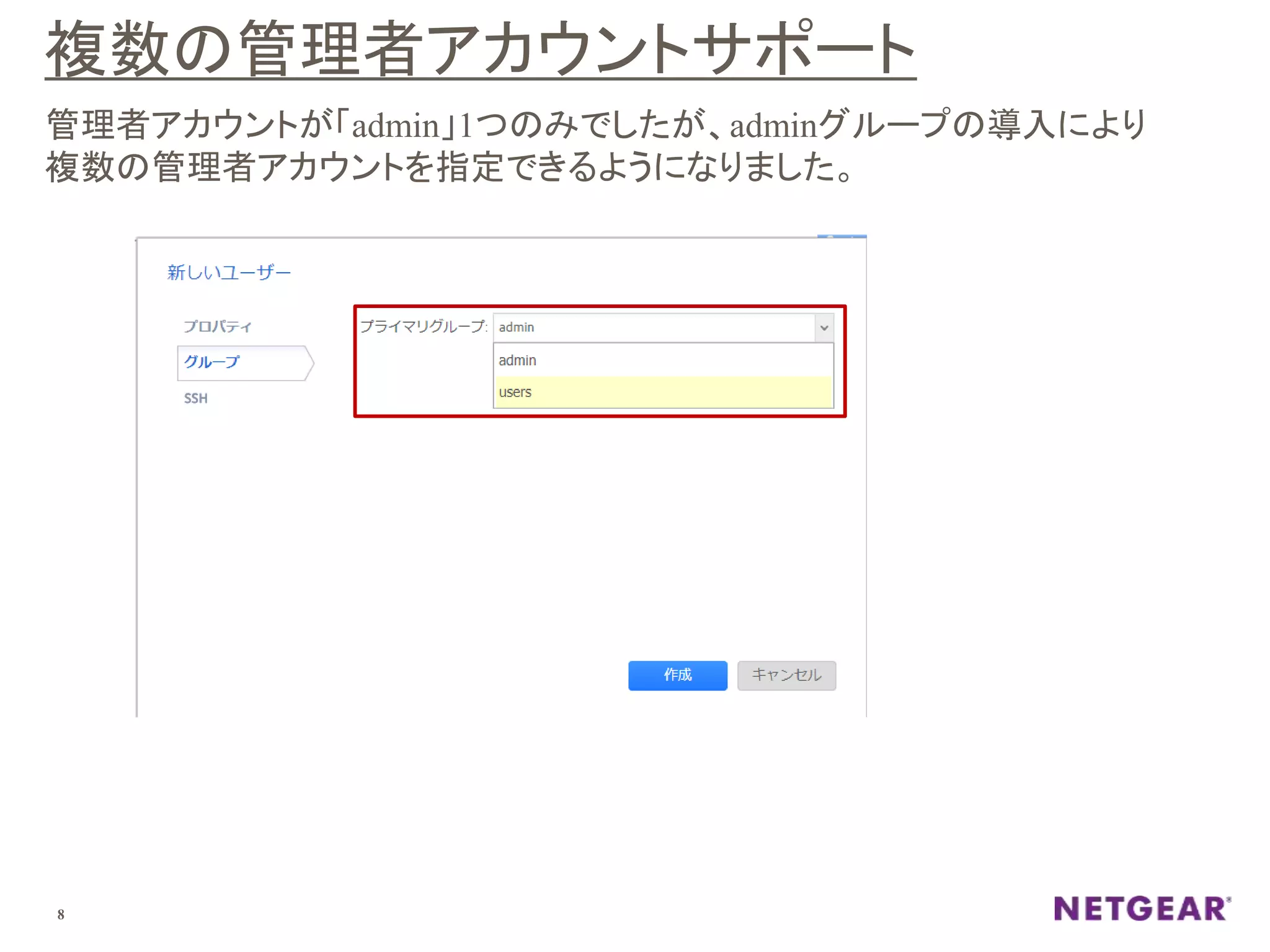Click the キャンセル button

pyautogui.click(x=786, y=675)
